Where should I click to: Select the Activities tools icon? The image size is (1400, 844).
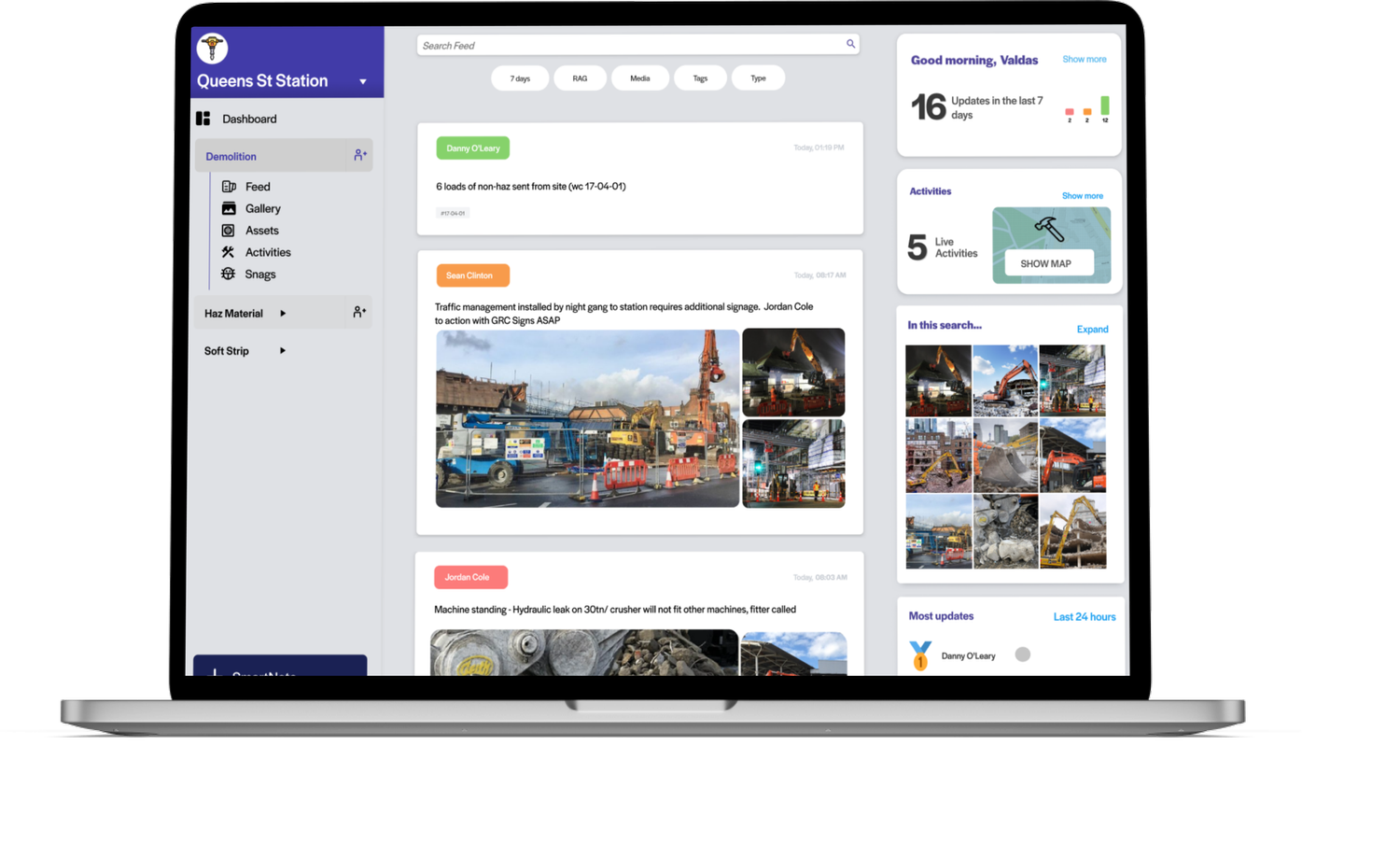point(229,252)
